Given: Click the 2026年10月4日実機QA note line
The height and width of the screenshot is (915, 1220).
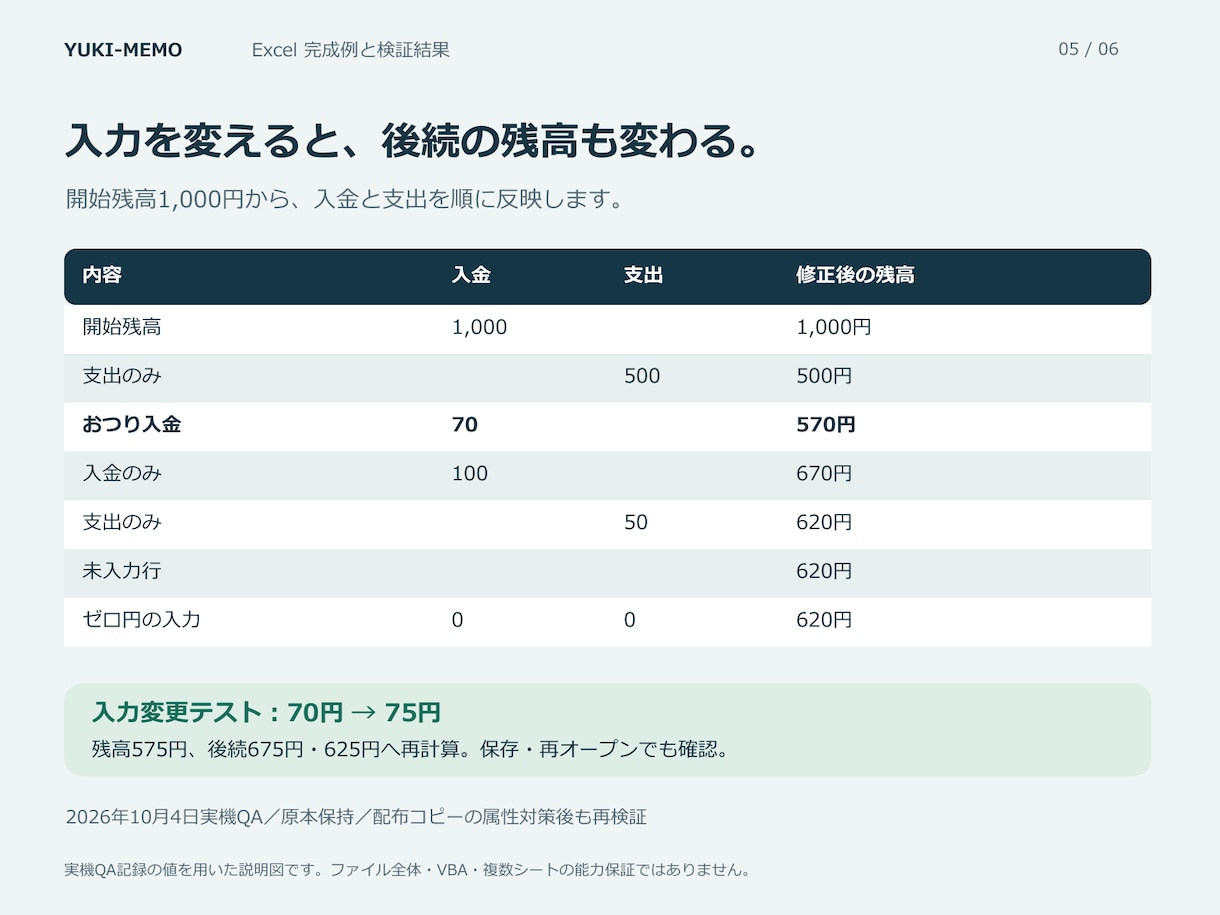Looking at the screenshot, I should [356, 817].
